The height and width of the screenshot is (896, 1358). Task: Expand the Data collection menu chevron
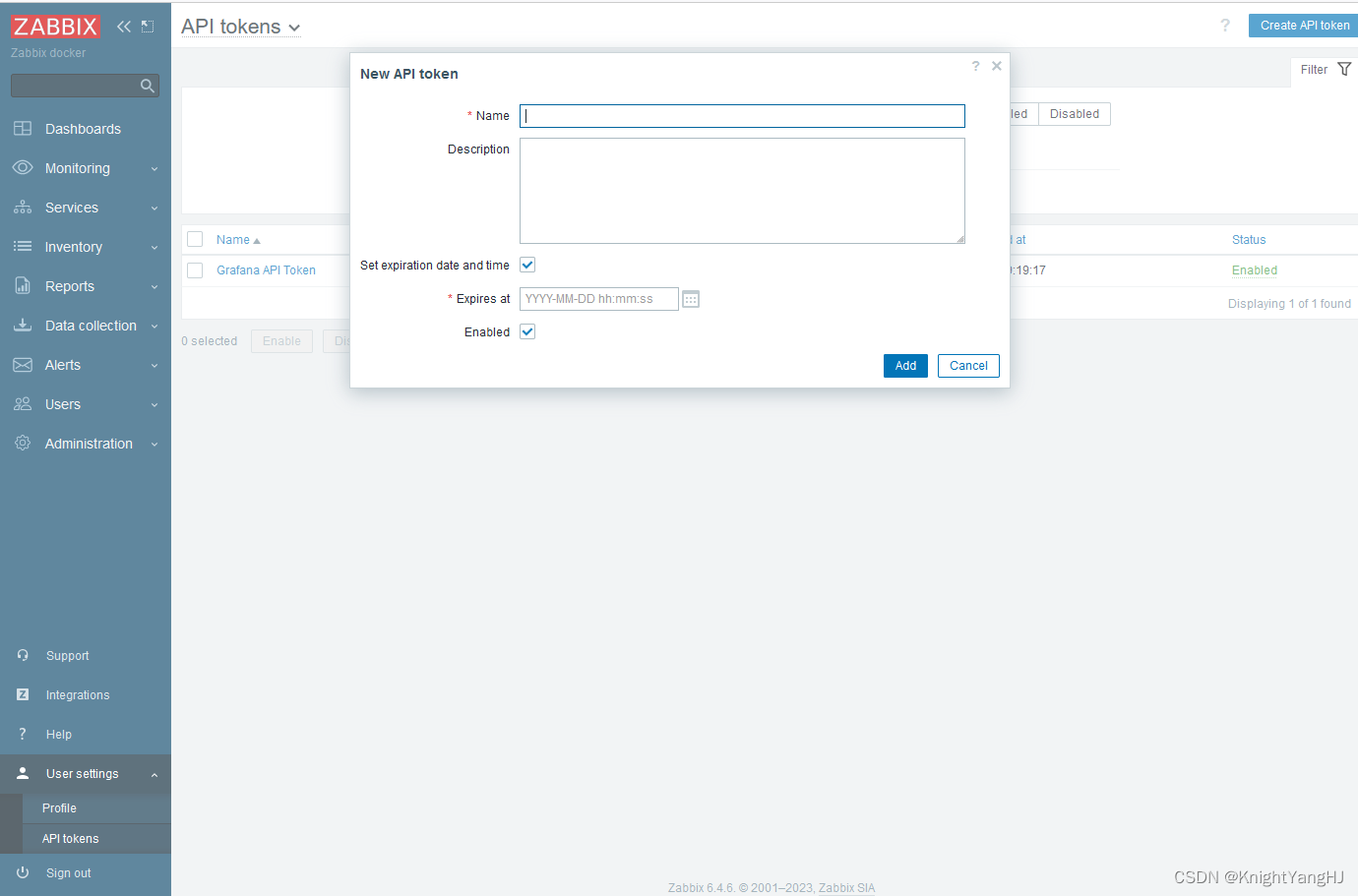(154, 327)
